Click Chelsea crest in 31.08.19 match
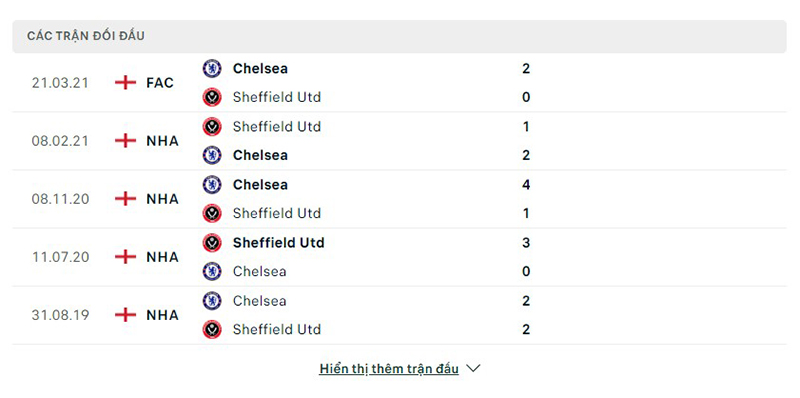 click(x=212, y=301)
